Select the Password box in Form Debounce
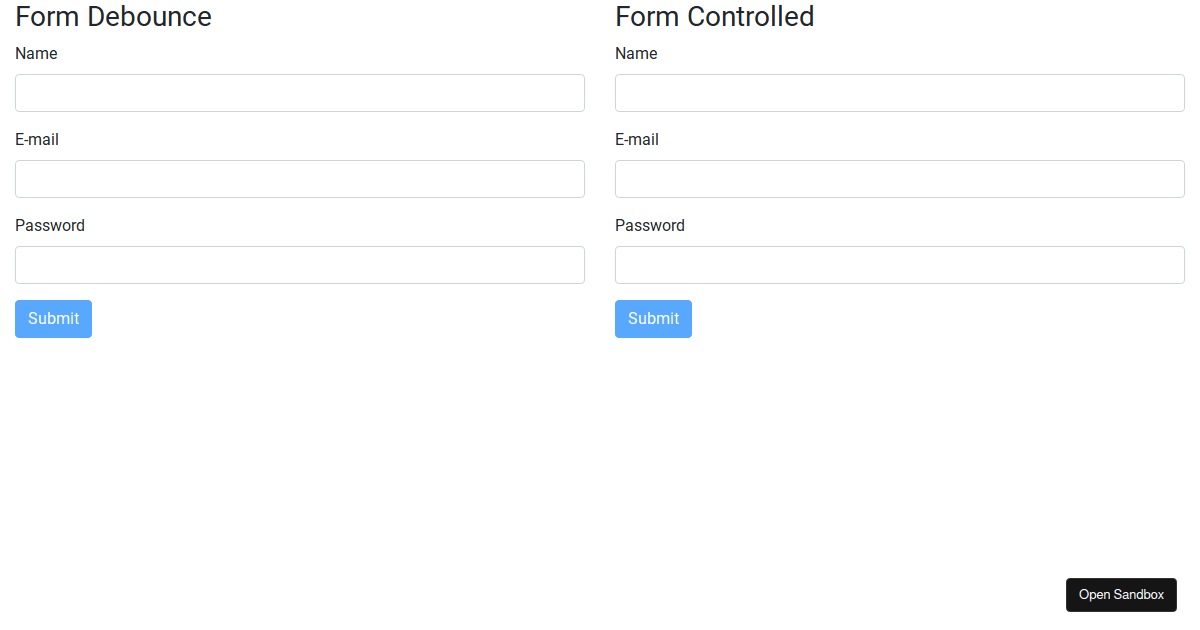The height and width of the screenshot is (630, 1200). coord(300,265)
